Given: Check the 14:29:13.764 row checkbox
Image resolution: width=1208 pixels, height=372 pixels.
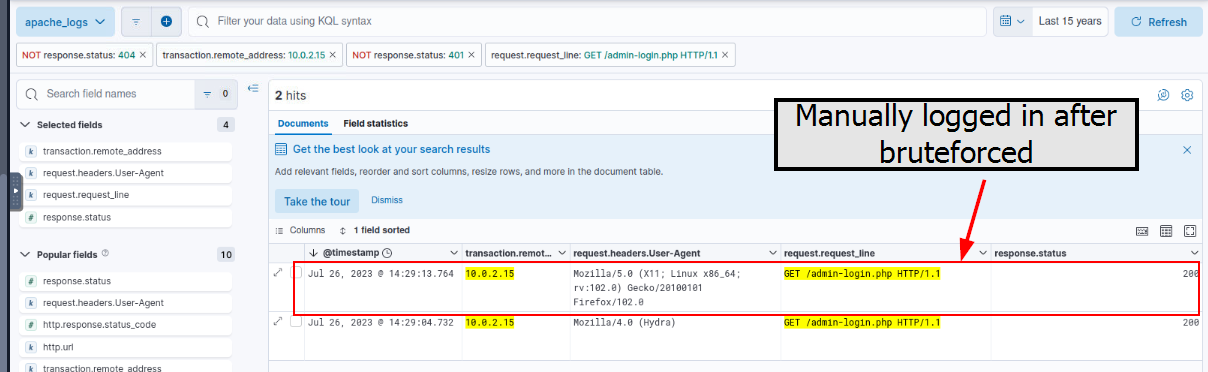Looking at the screenshot, I should pos(295,272).
